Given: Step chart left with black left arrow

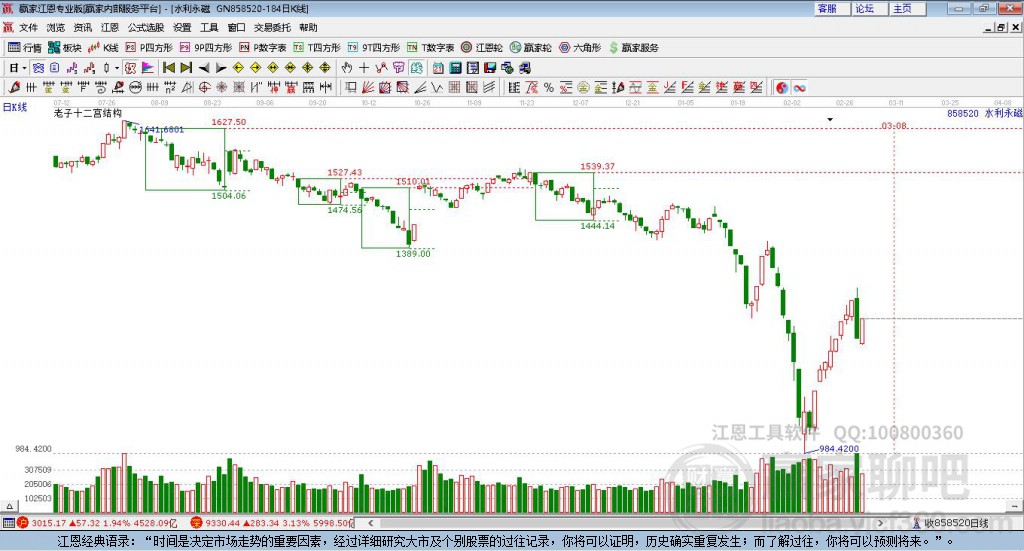Looking at the screenshot, I should [204, 68].
